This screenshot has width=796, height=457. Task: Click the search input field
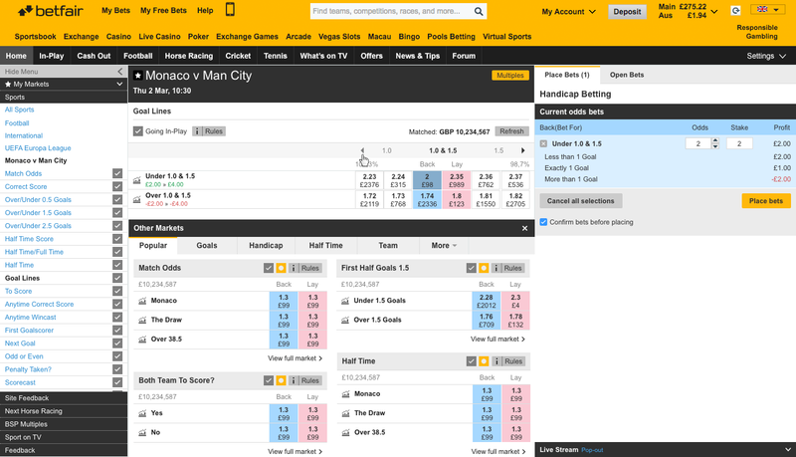pos(391,11)
